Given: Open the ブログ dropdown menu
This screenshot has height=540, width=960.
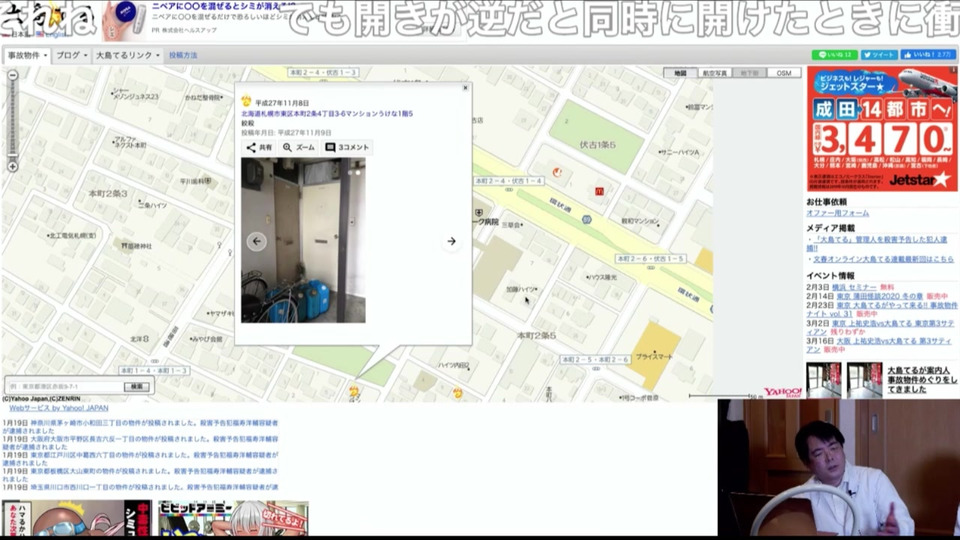Looking at the screenshot, I should click(72, 55).
